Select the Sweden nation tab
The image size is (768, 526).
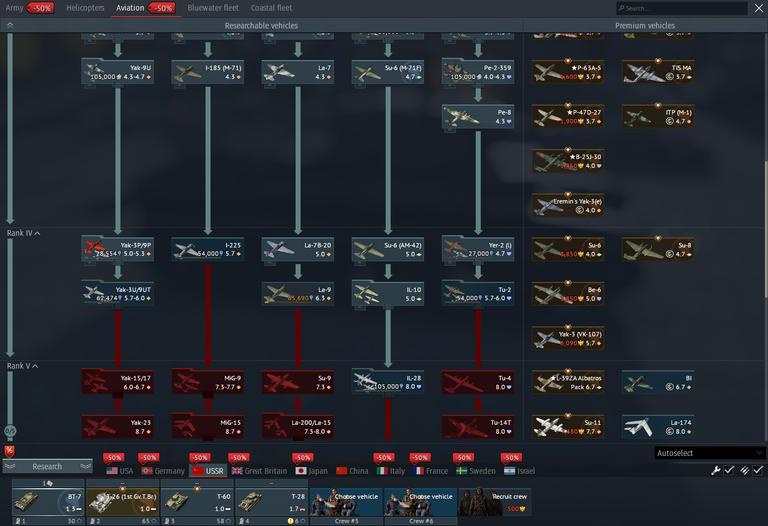pyautogui.click(x=476, y=471)
